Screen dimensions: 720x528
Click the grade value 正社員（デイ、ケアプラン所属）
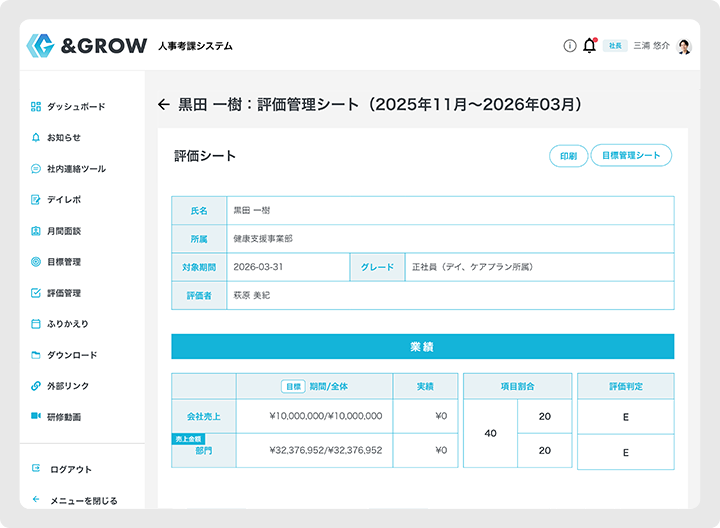472,267
